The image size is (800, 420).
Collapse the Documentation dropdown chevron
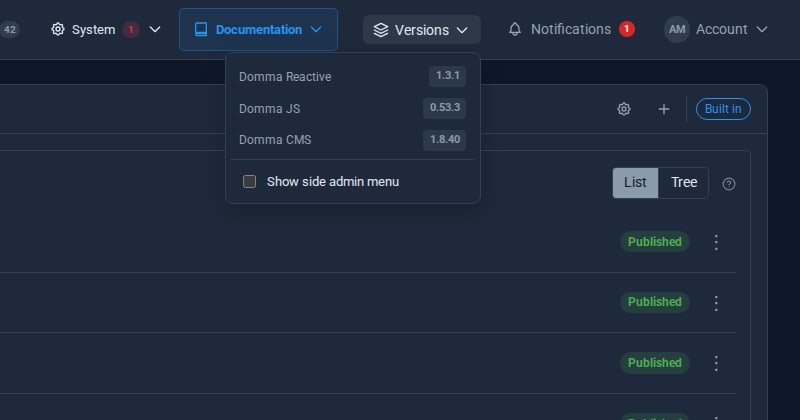316,30
